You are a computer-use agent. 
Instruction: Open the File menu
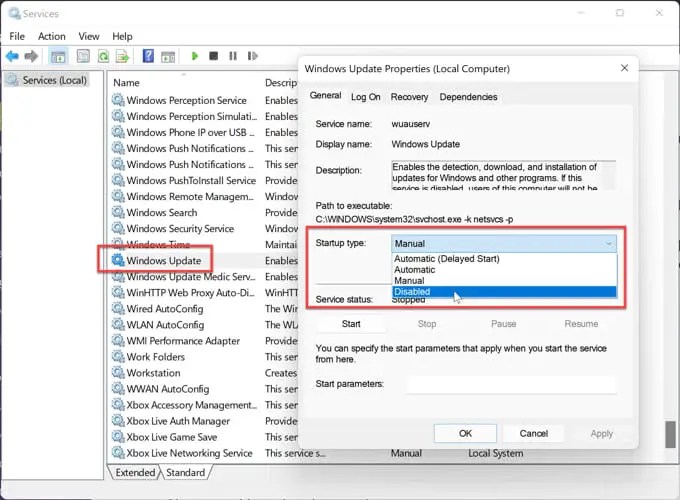tap(17, 36)
